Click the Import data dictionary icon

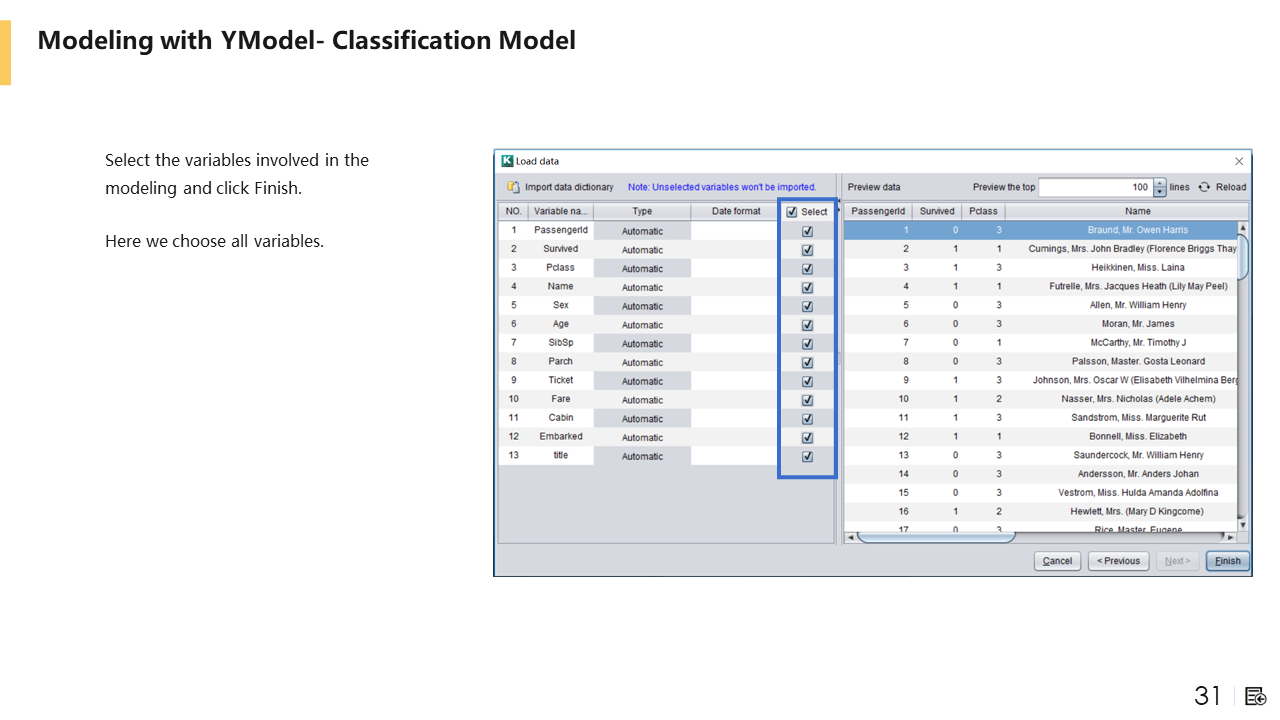click(x=513, y=187)
